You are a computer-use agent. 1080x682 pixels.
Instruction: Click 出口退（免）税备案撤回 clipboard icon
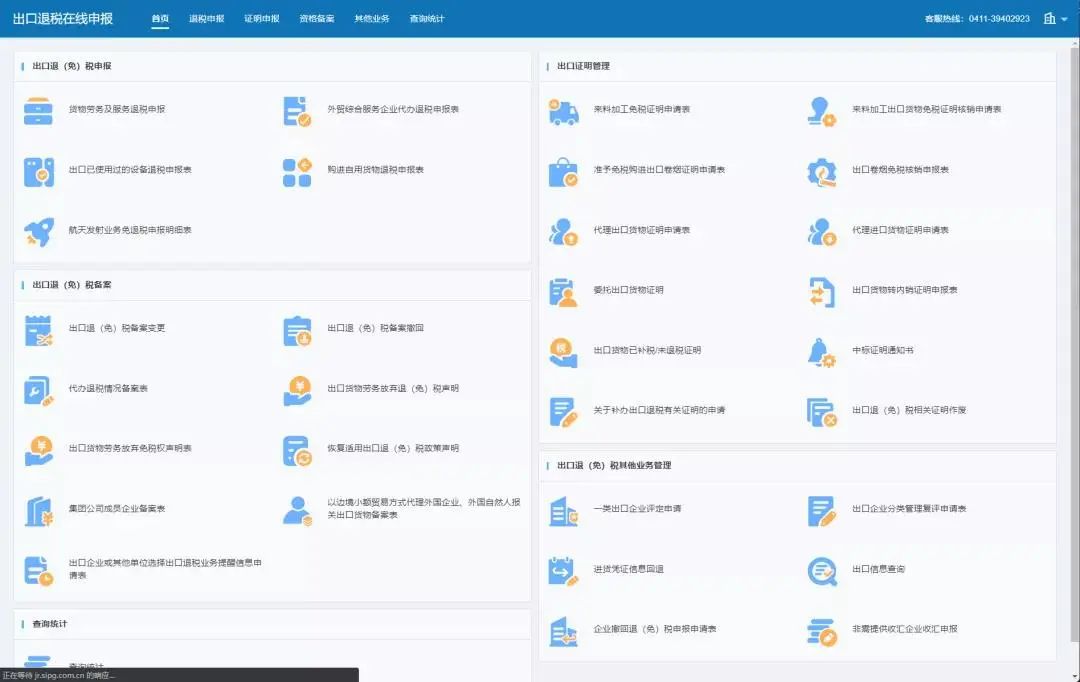click(297, 331)
